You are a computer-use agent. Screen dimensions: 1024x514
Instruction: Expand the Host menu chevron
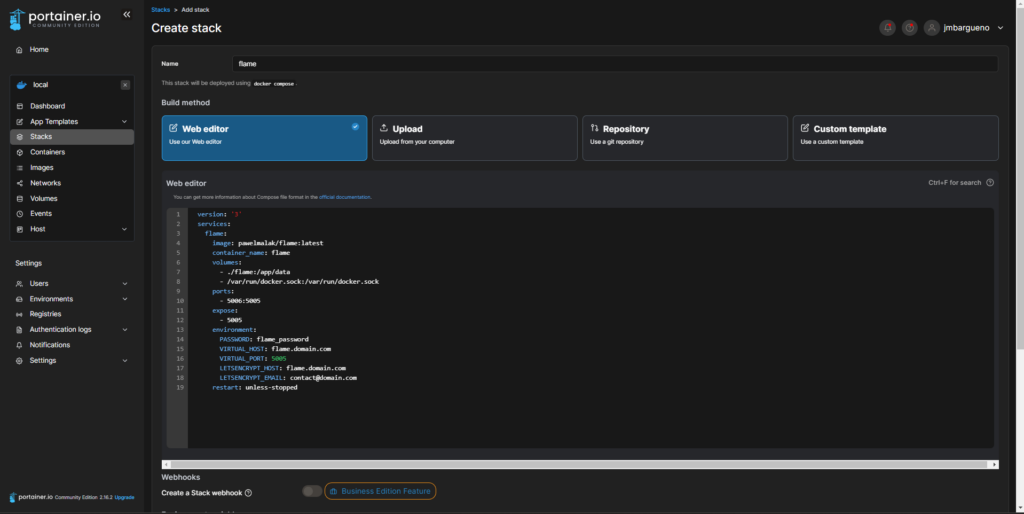124,229
